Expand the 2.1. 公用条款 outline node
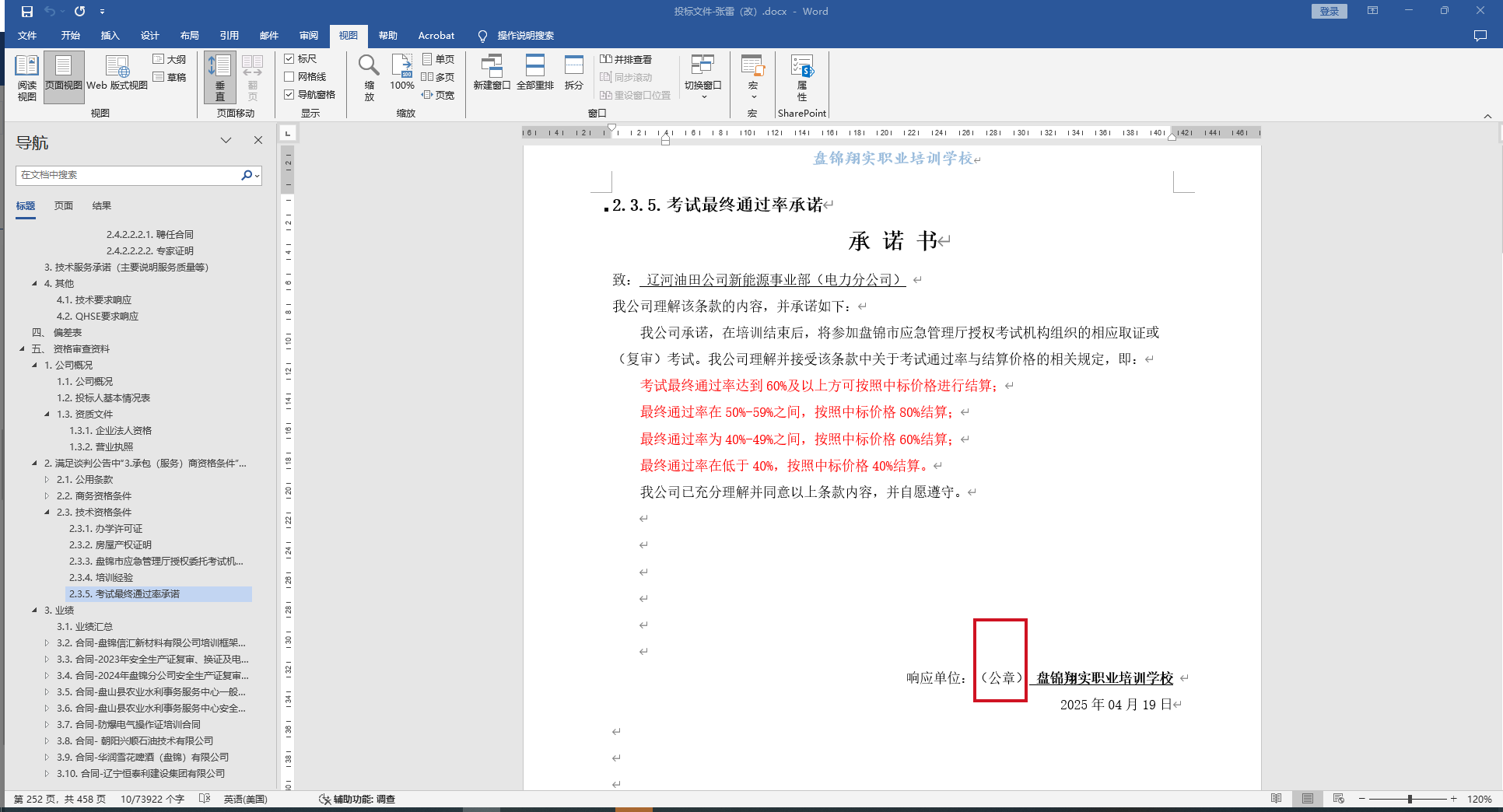 coord(47,480)
